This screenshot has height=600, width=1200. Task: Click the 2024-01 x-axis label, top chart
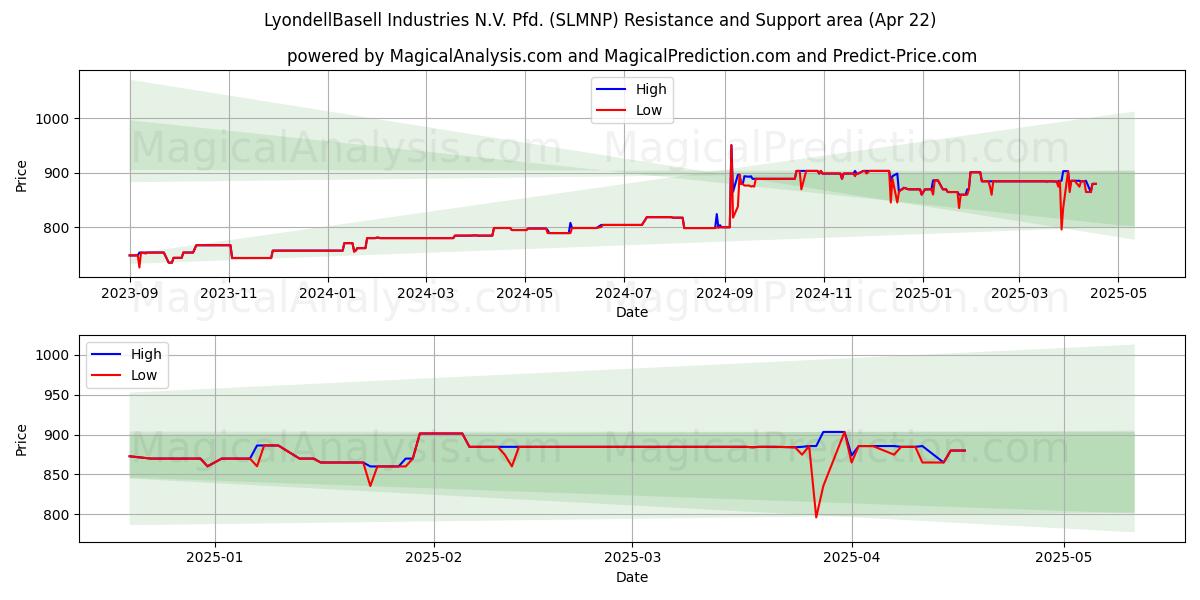click(x=328, y=293)
